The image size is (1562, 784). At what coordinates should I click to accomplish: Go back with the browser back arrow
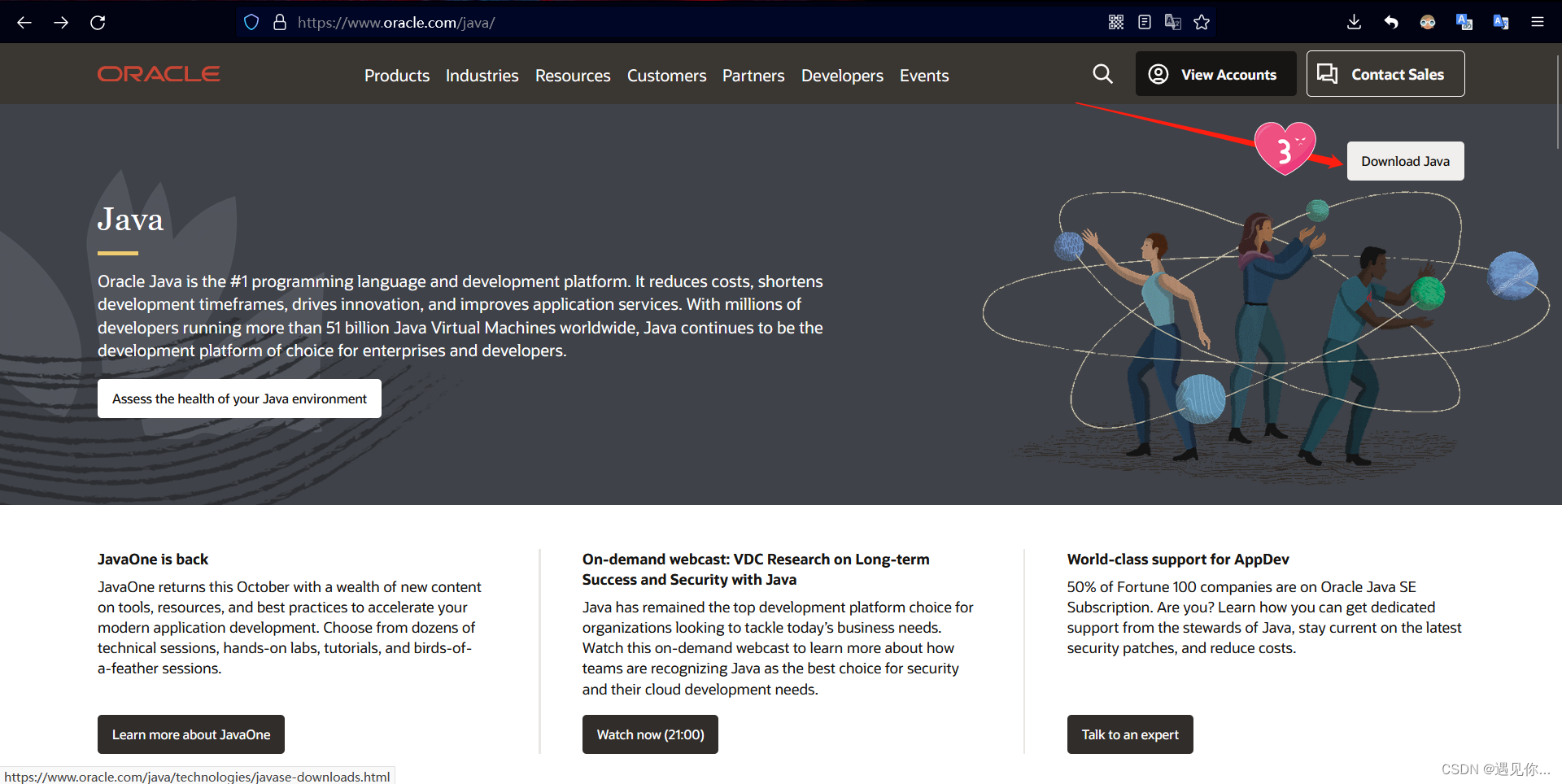tap(24, 22)
